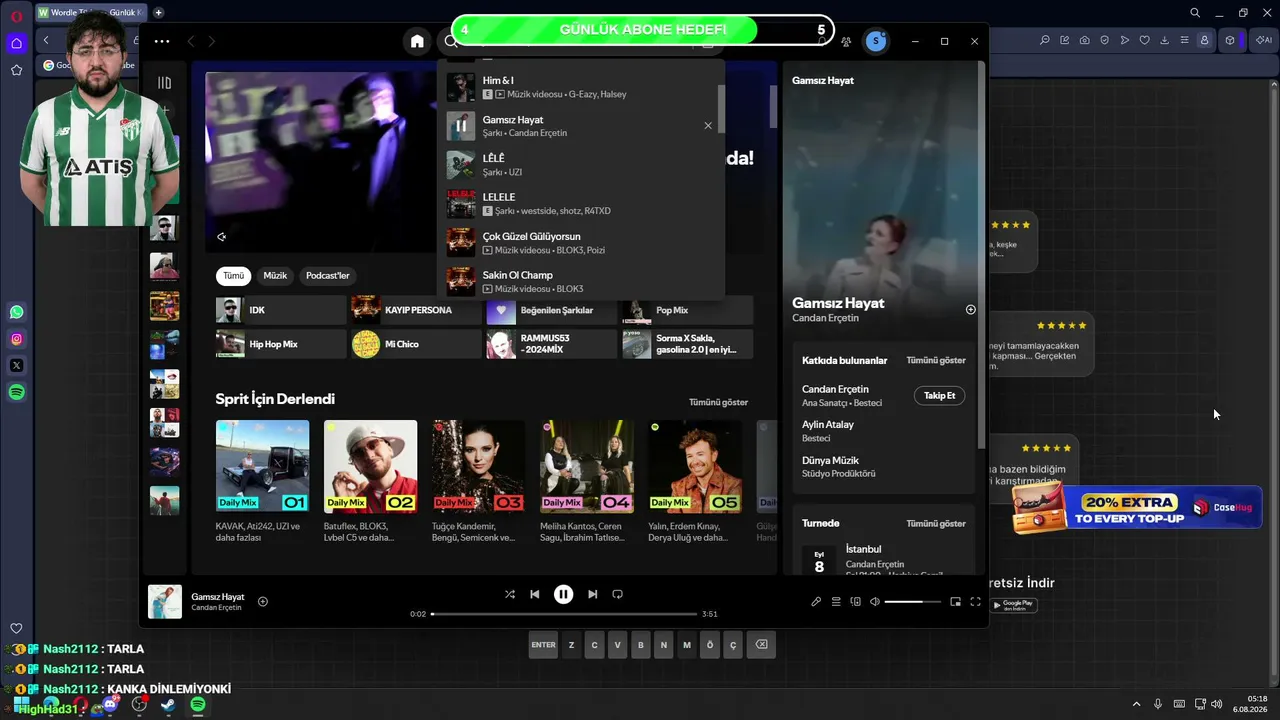Click Tümünü göster for Turnede
Viewport: 1280px width, 720px height.
coord(936,523)
